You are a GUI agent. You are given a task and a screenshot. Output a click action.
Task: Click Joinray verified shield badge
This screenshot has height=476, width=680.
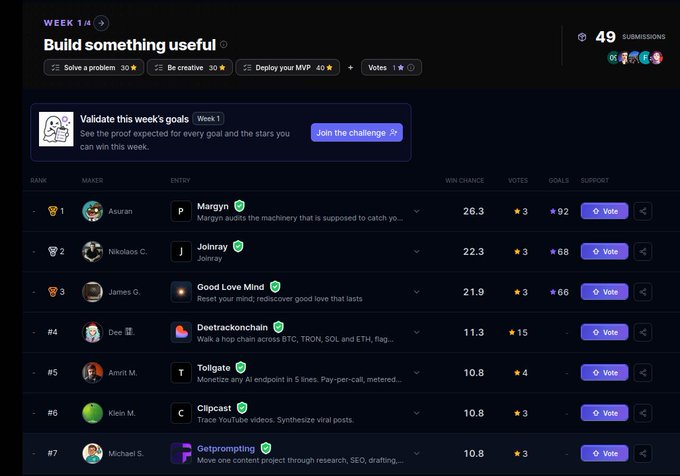point(238,246)
